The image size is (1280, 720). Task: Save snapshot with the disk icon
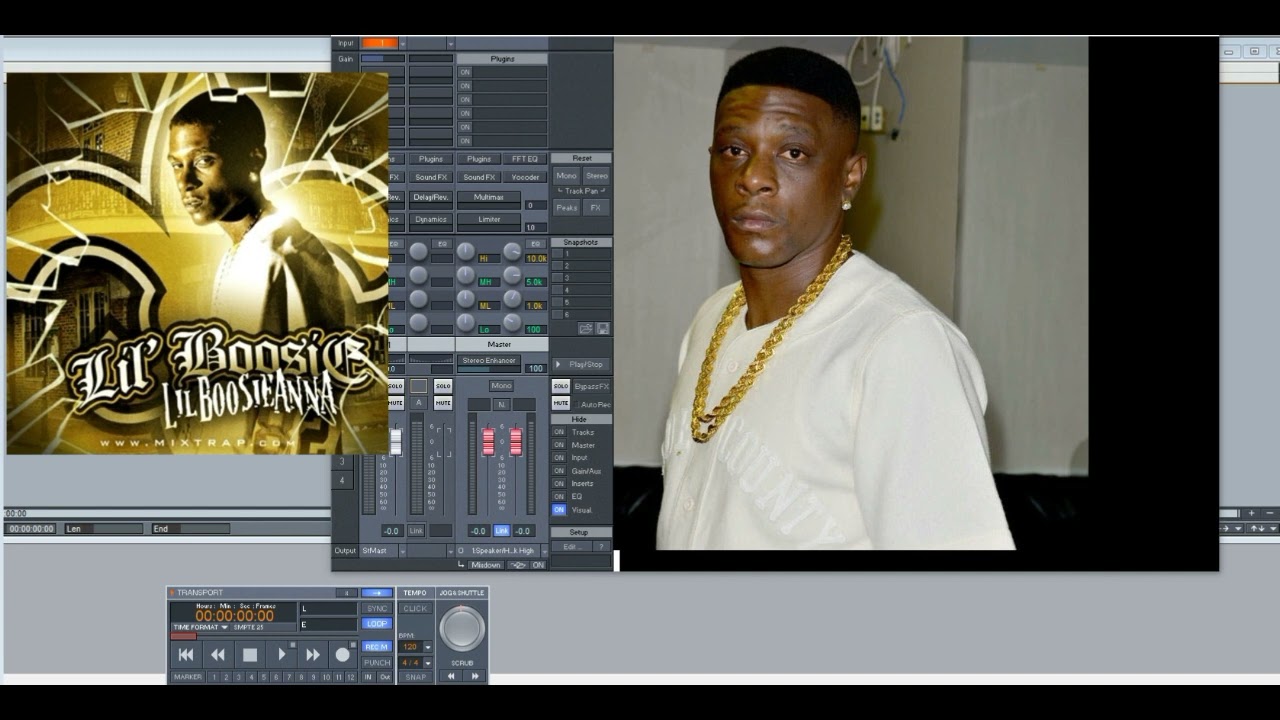coord(602,328)
